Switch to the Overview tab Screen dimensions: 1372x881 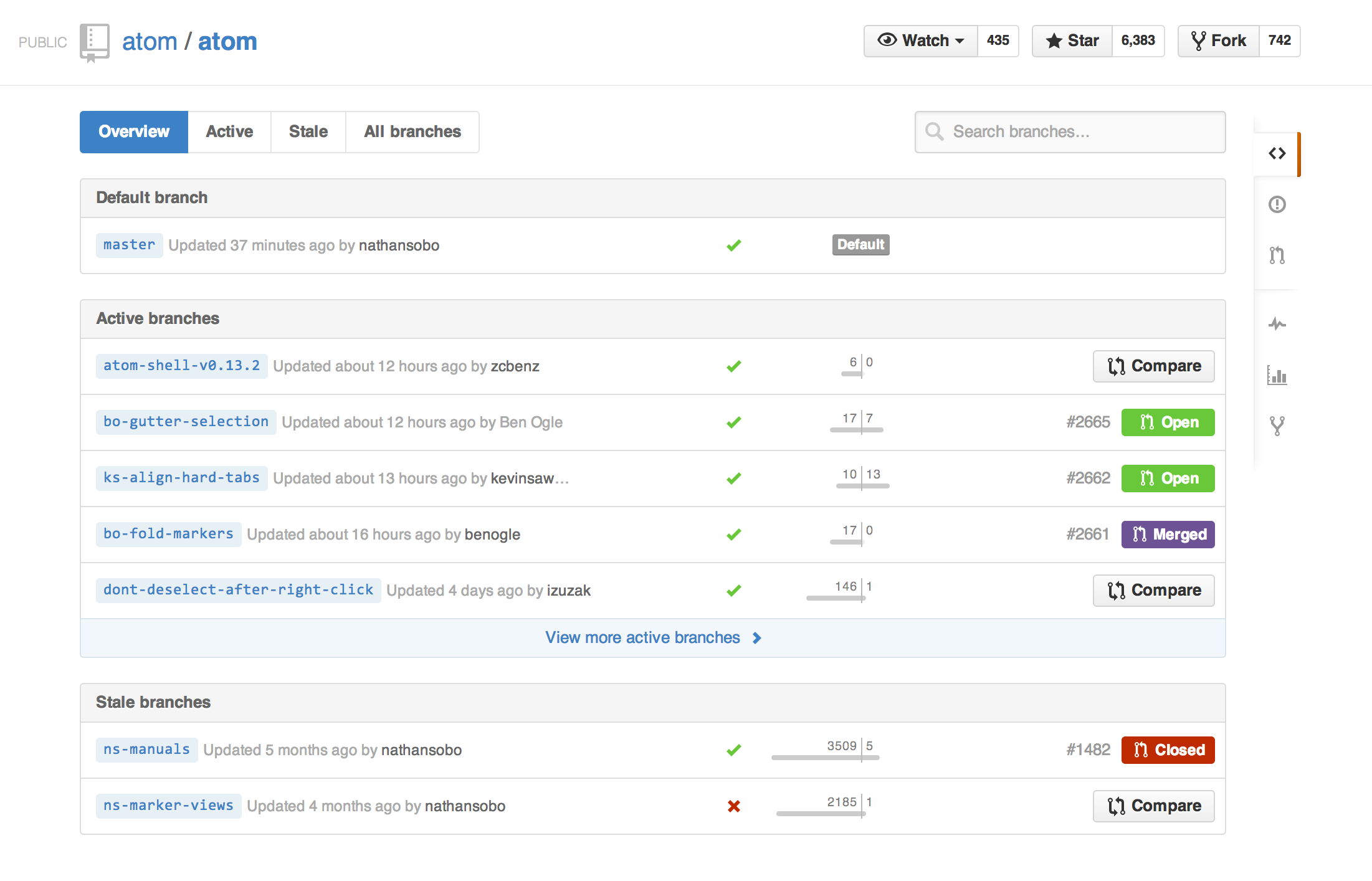click(134, 132)
